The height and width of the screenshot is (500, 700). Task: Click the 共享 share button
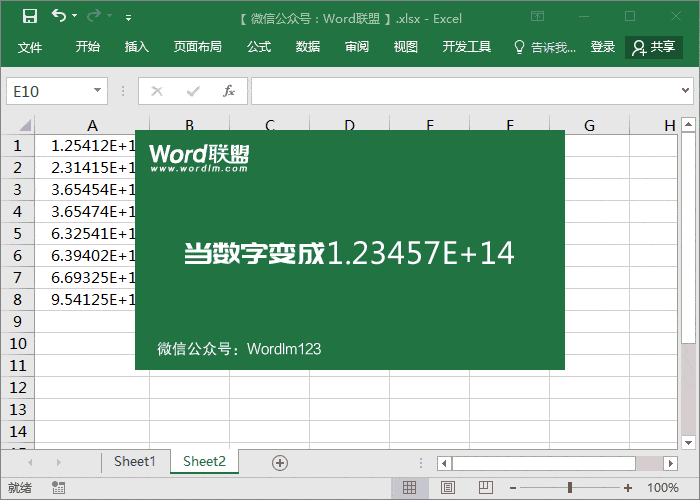[654, 47]
